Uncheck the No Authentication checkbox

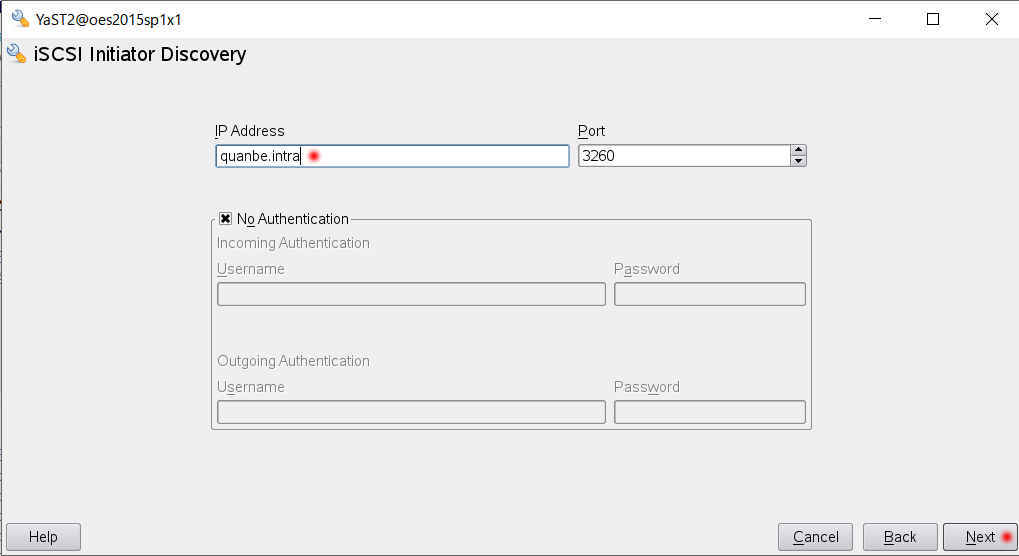[226, 219]
